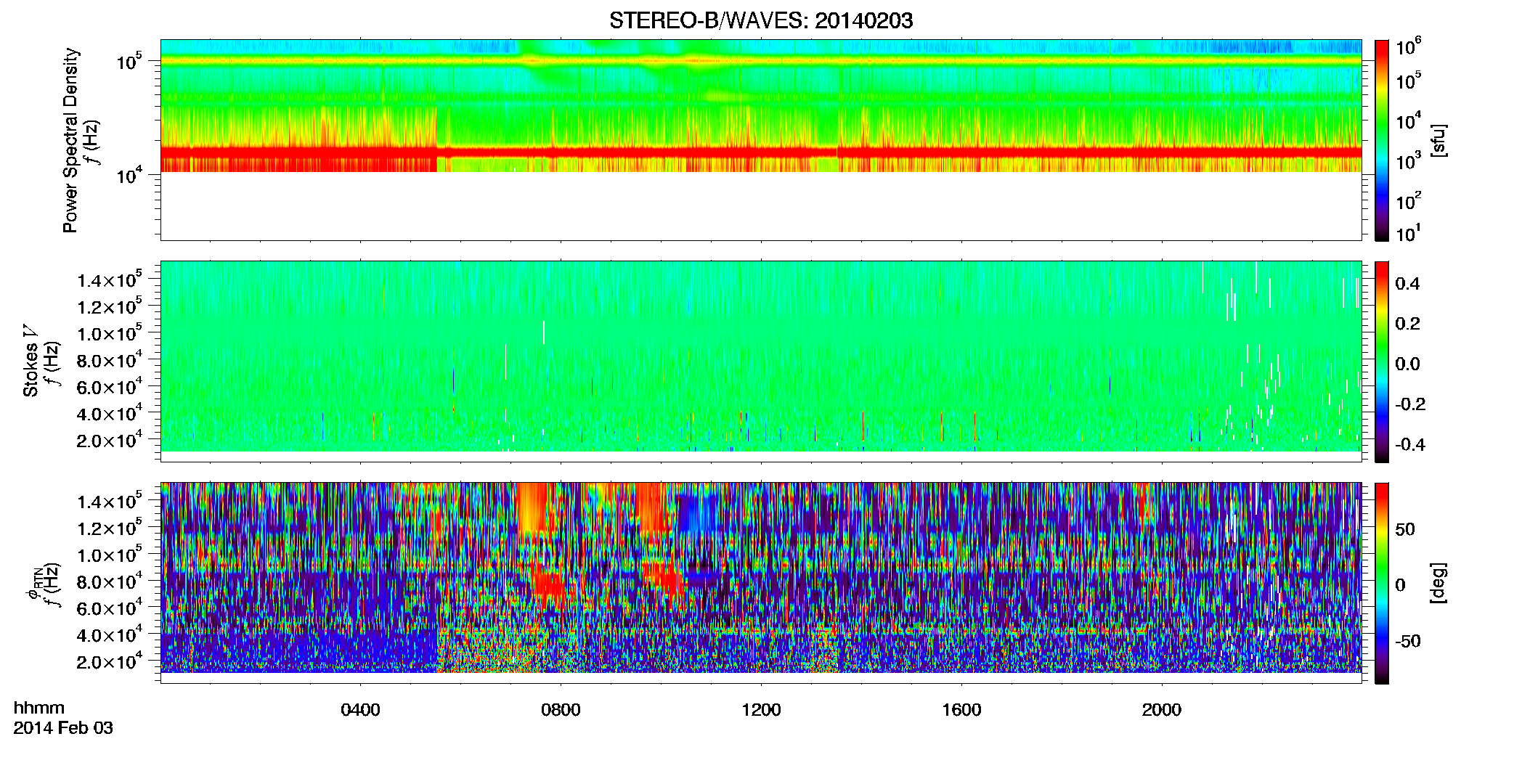Click the 1600 time tick label

click(961, 710)
